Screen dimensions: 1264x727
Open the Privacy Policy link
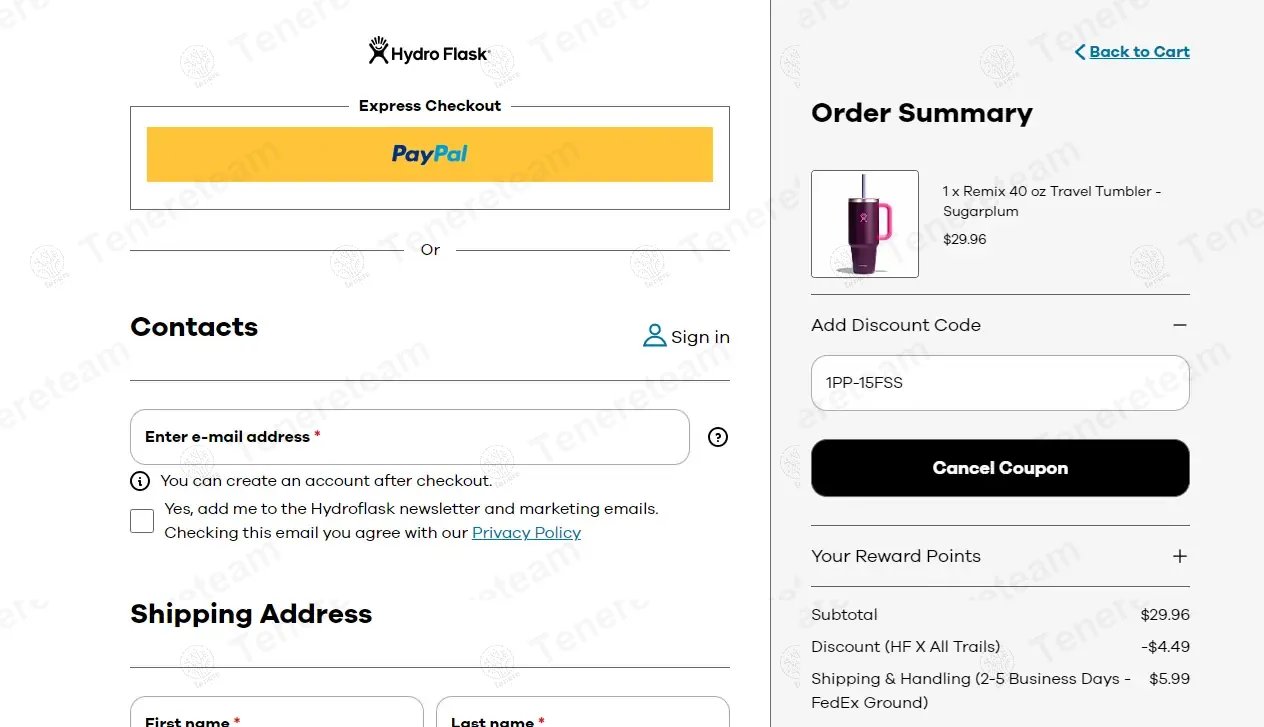coord(526,533)
